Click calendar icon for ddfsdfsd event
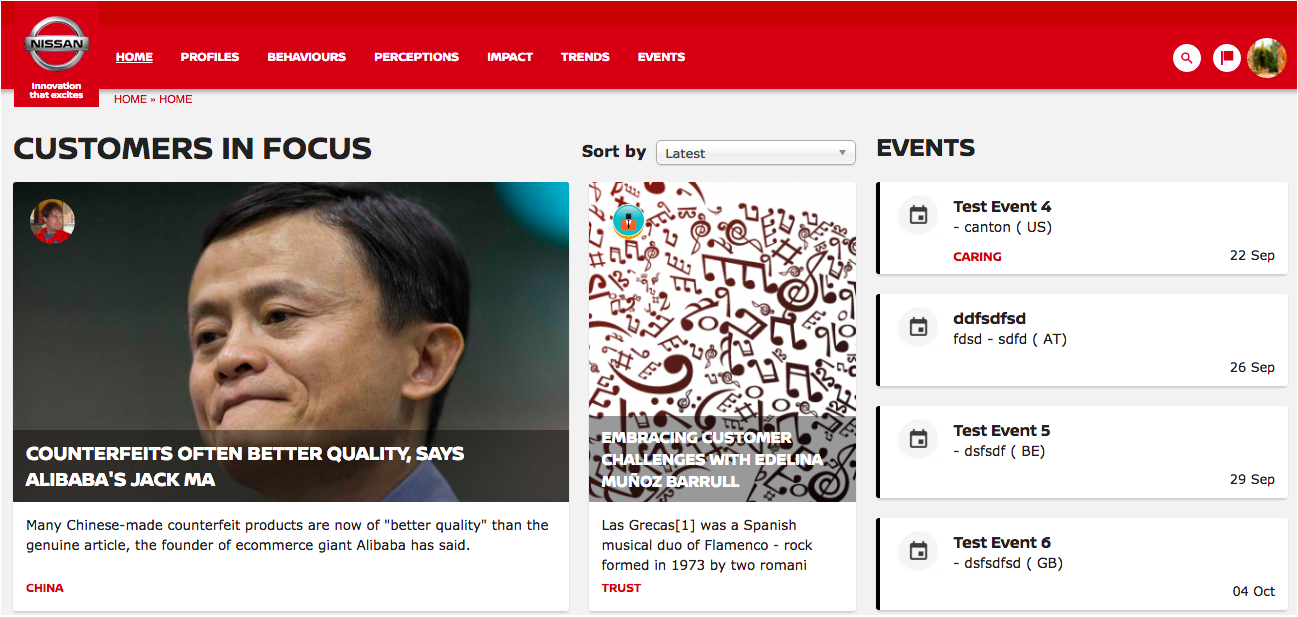This screenshot has width=1298, height=617. coord(918,327)
